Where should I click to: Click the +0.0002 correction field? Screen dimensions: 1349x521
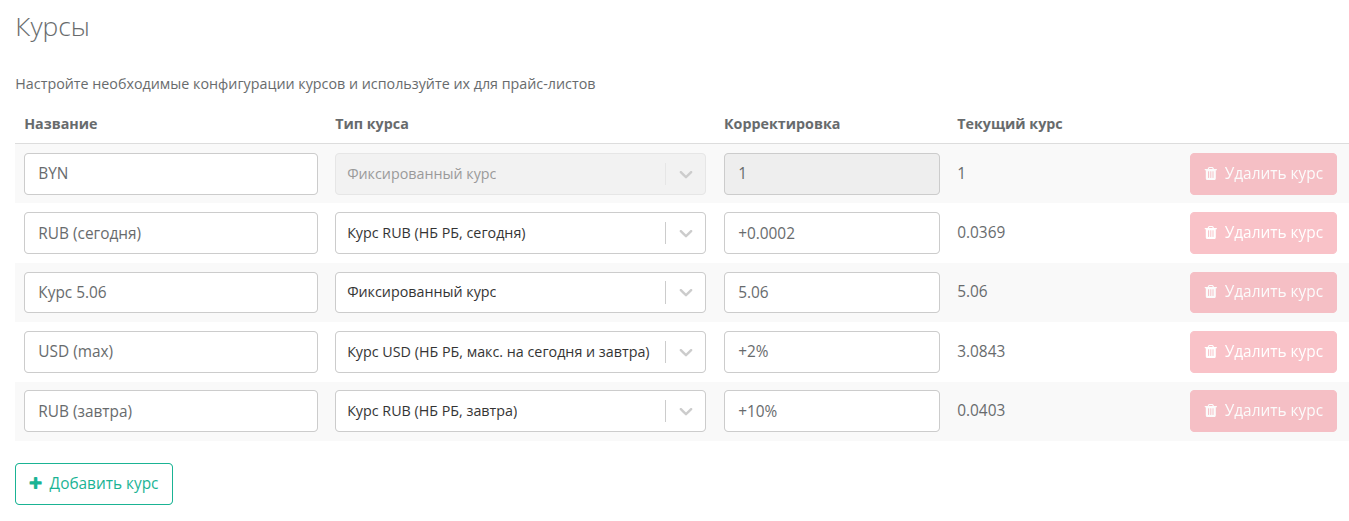(832, 233)
